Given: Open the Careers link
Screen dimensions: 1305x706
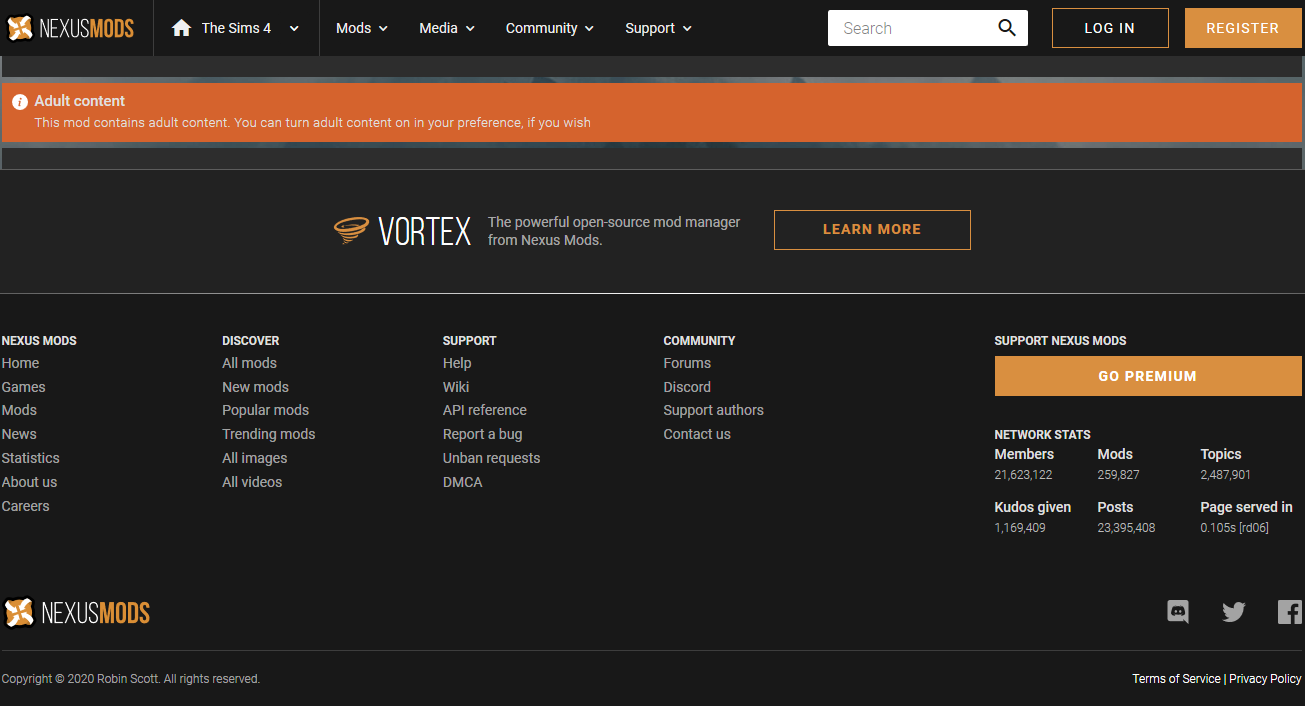Looking at the screenshot, I should [26, 506].
